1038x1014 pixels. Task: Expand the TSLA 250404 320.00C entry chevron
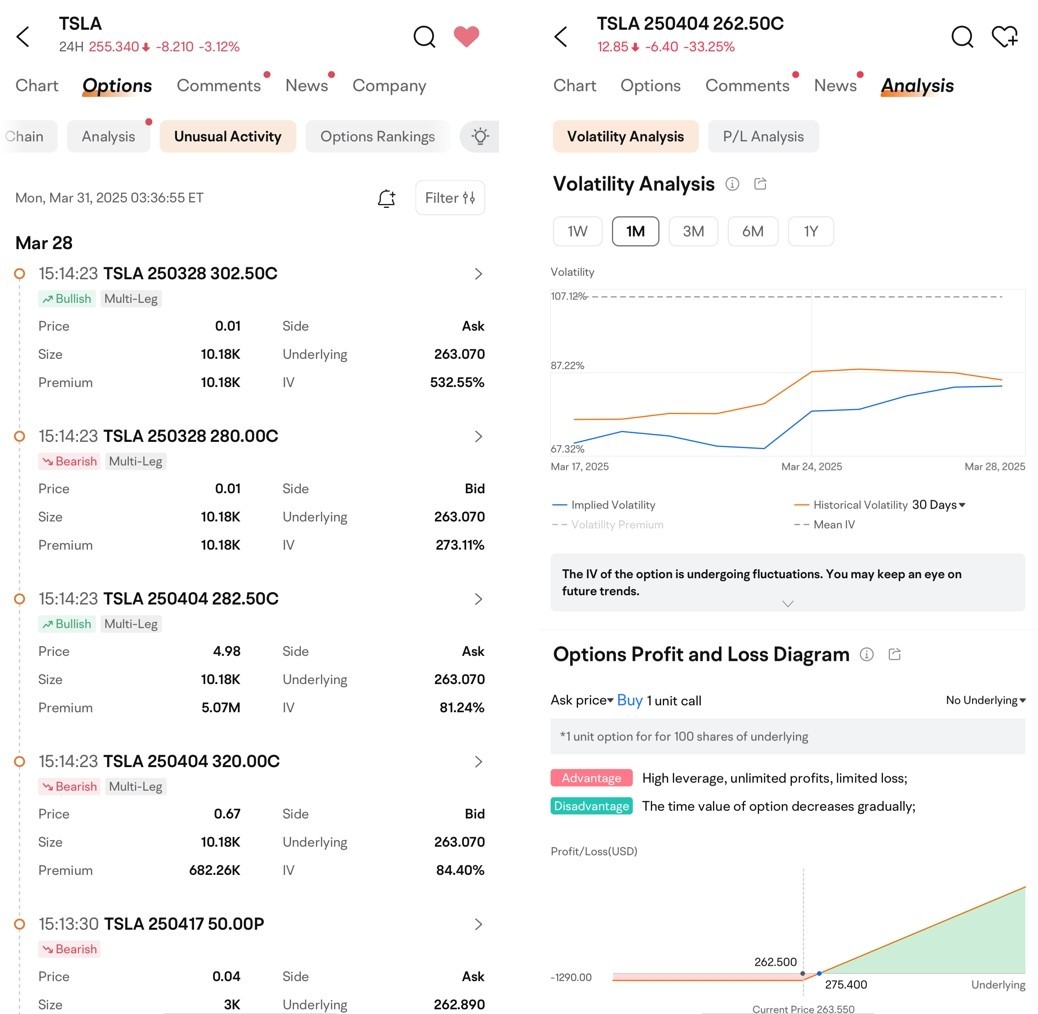[478, 762]
